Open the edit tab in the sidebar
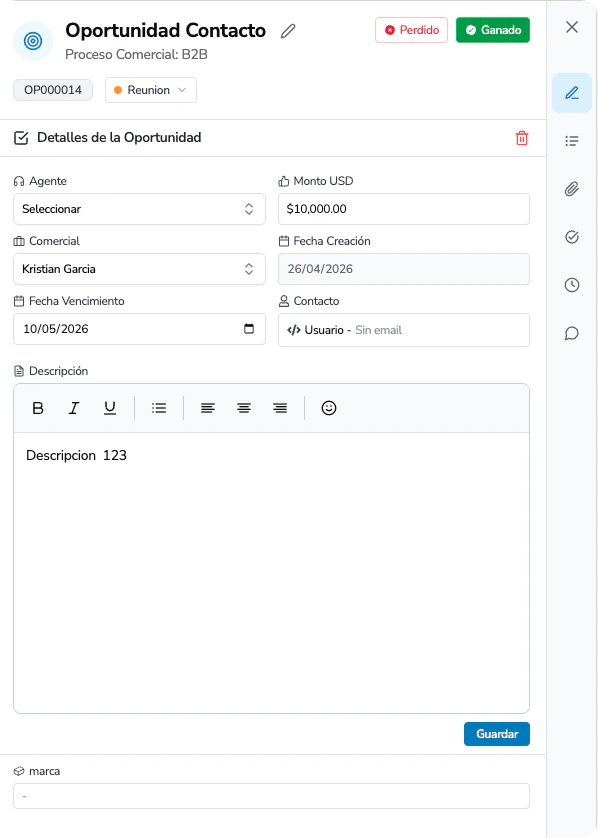 click(x=572, y=93)
